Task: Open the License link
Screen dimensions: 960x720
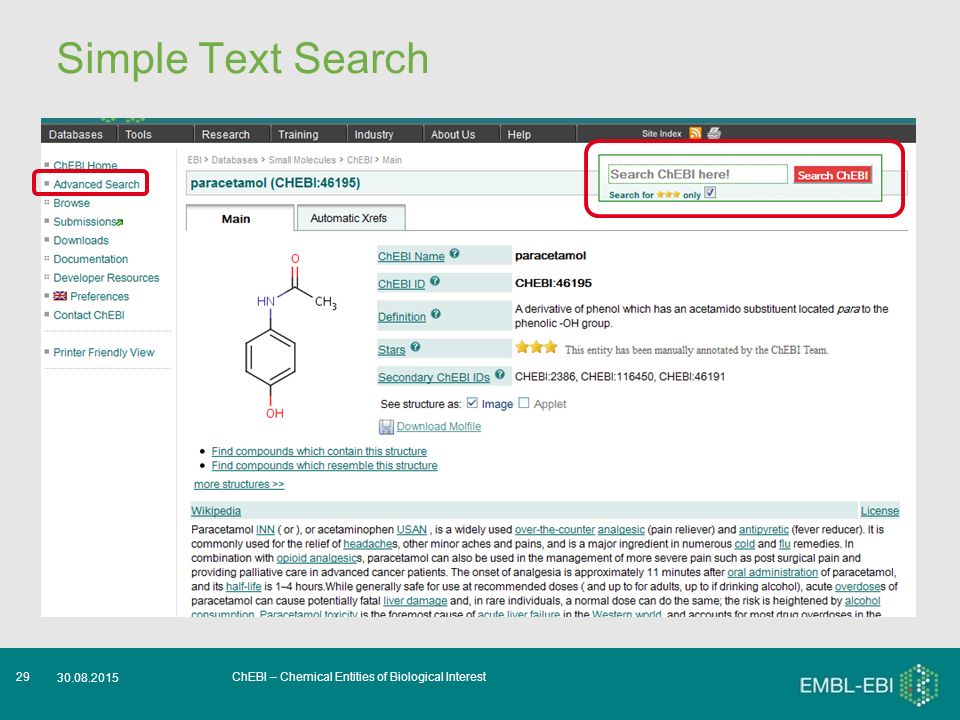Action: (x=880, y=511)
